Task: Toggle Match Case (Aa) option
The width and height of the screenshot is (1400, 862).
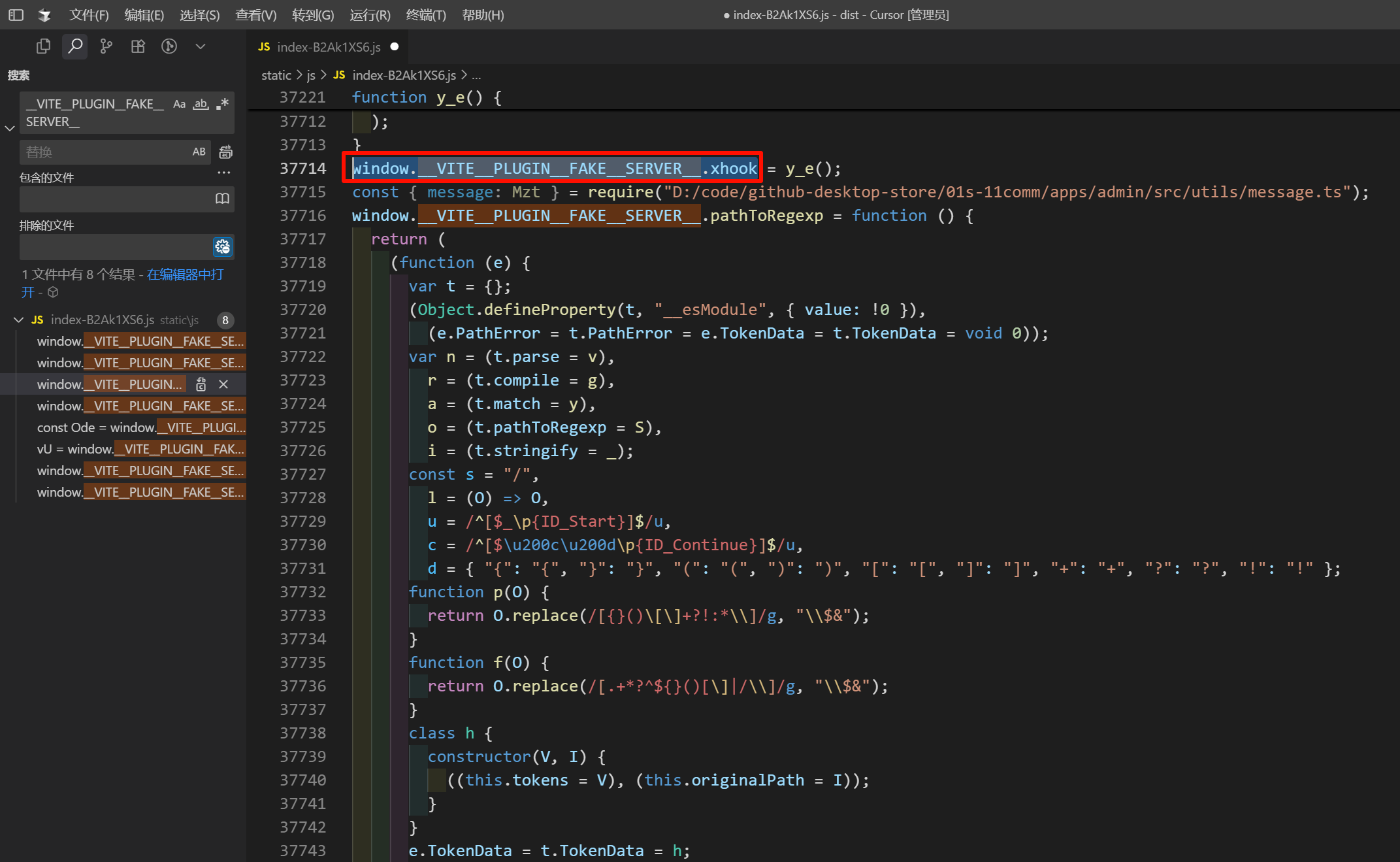Action: pyautogui.click(x=179, y=104)
